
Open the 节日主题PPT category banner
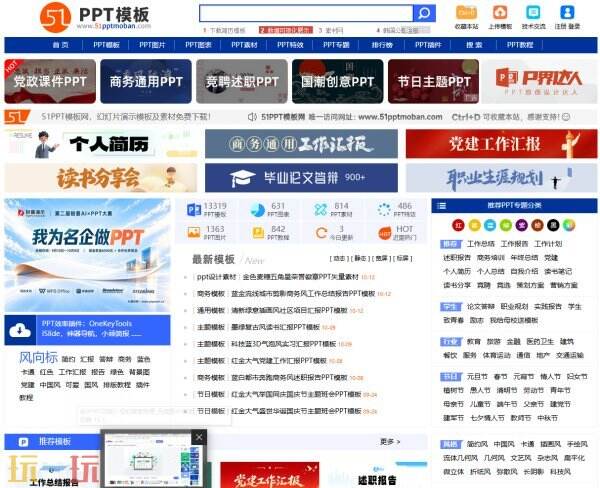433,81
